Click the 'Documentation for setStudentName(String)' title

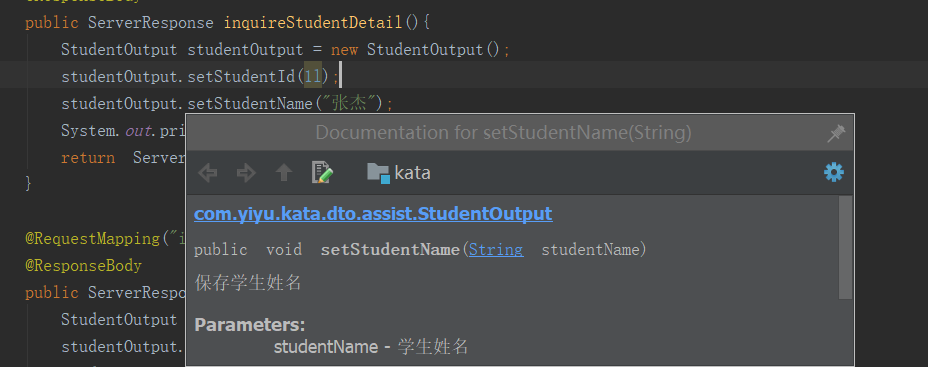coord(504,133)
